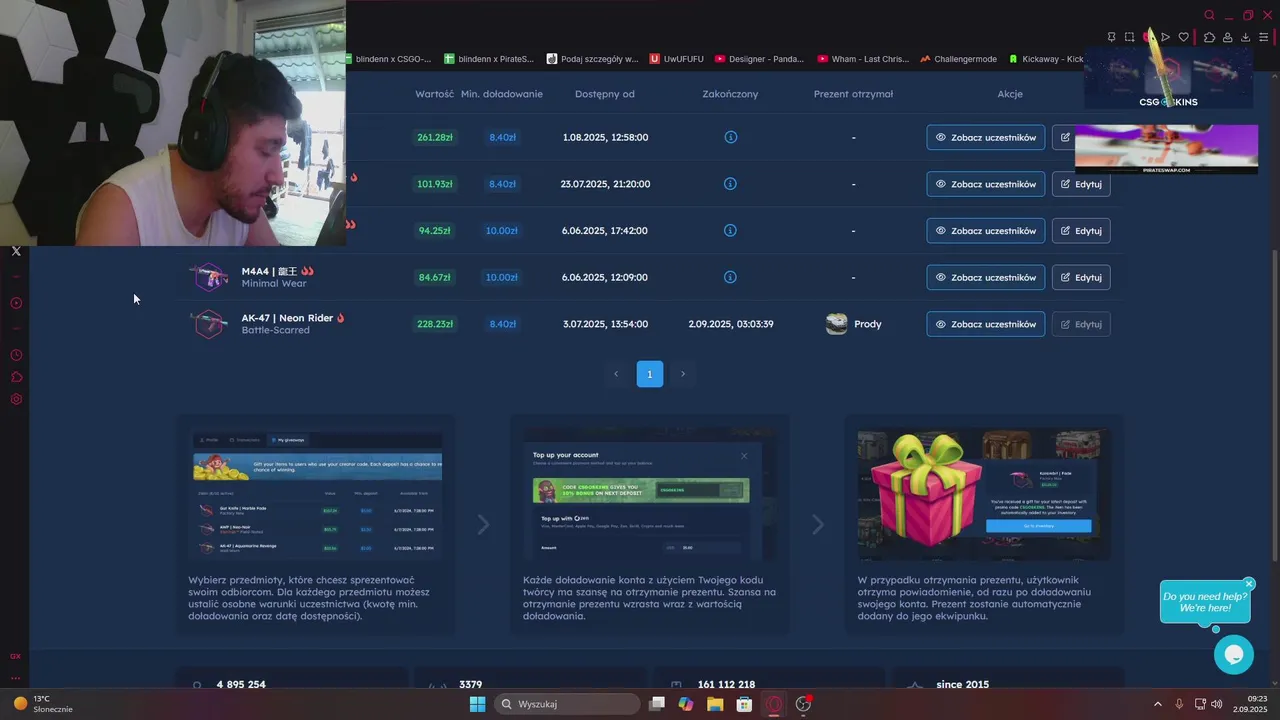The width and height of the screenshot is (1280, 720).
Task: Open 'Designer - Panda...' bookmark
Action: click(759, 59)
